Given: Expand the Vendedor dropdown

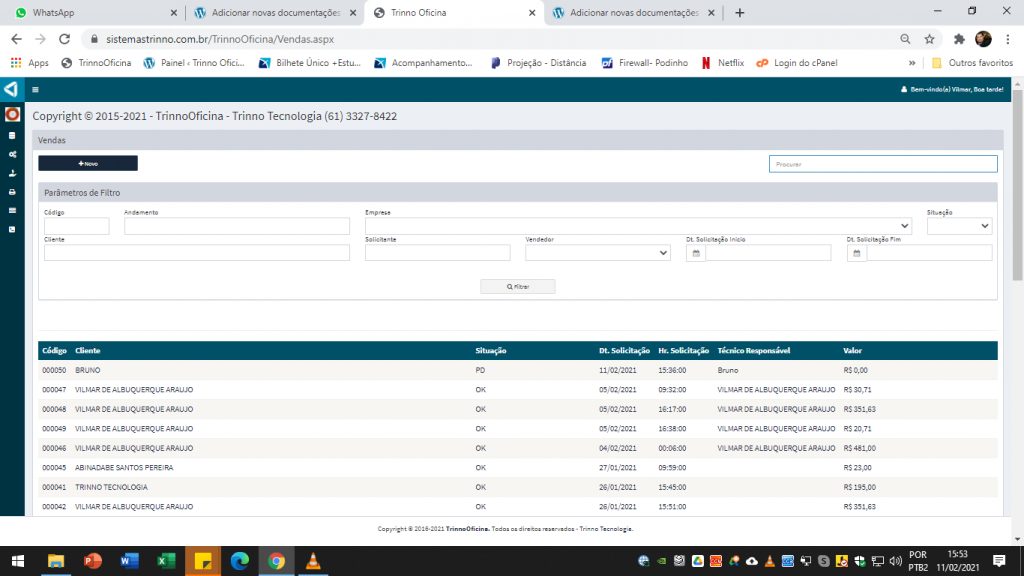Looking at the screenshot, I should click(597, 254).
